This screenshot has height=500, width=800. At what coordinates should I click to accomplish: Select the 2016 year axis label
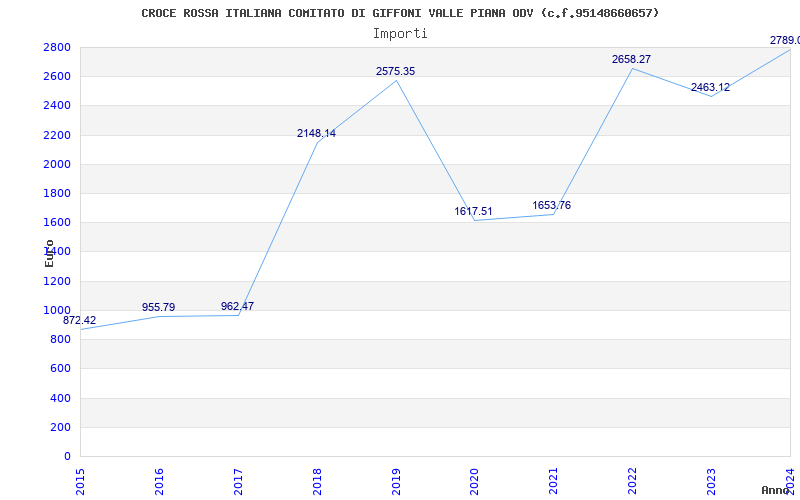159,482
